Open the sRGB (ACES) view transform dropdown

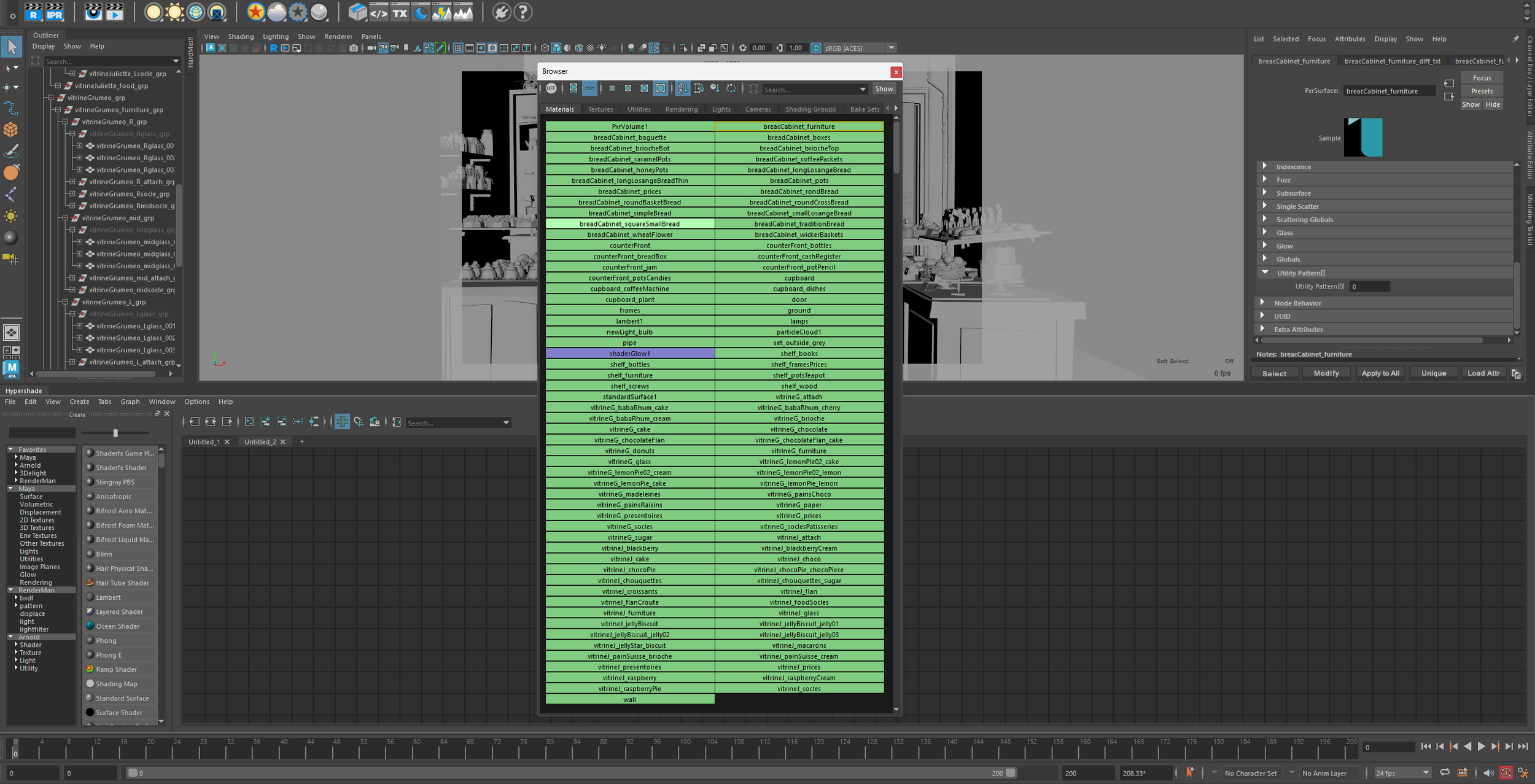(x=892, y=48)
